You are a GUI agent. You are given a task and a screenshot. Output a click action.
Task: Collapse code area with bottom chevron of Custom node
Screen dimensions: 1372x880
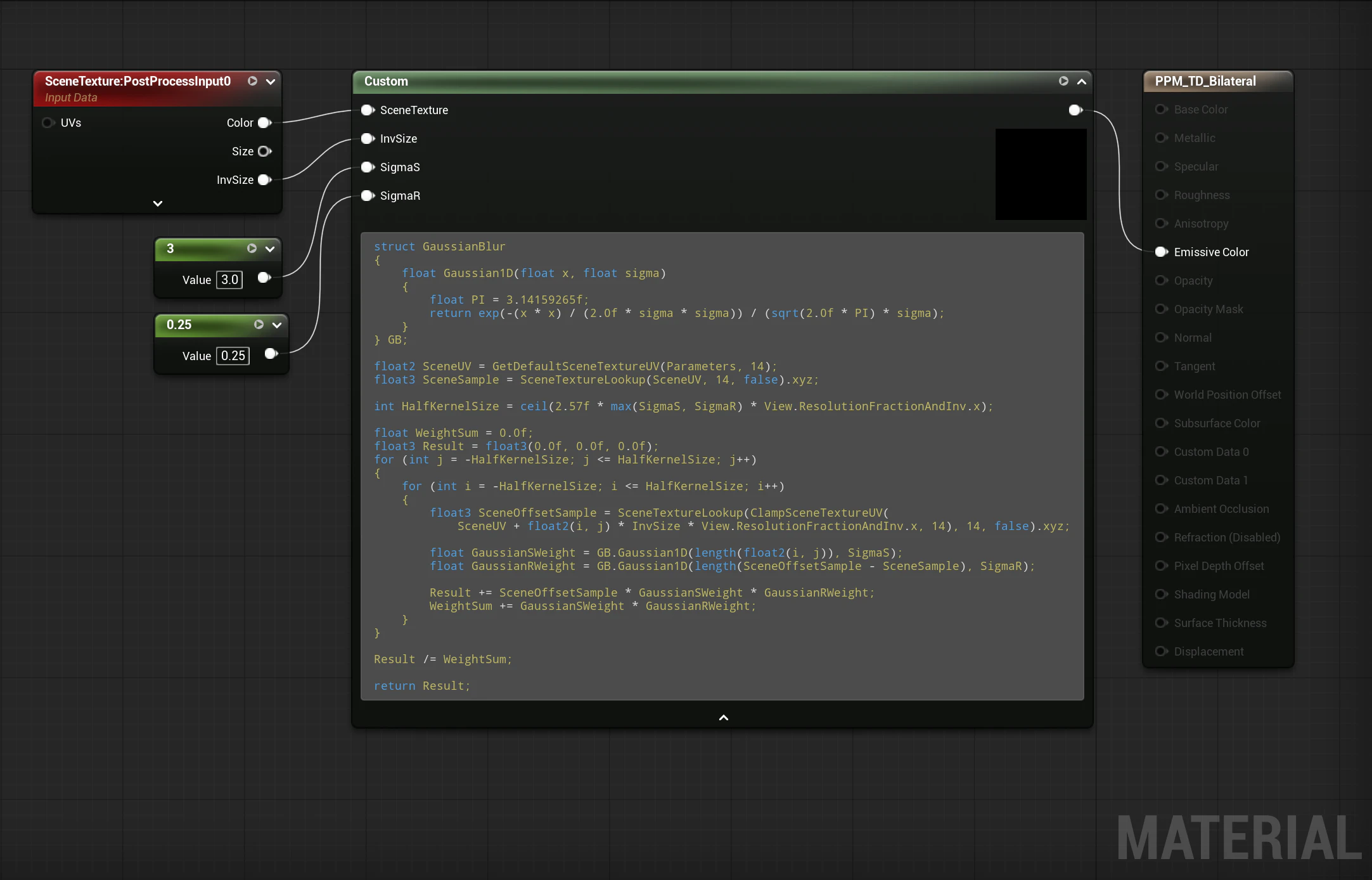click(723, 718)
